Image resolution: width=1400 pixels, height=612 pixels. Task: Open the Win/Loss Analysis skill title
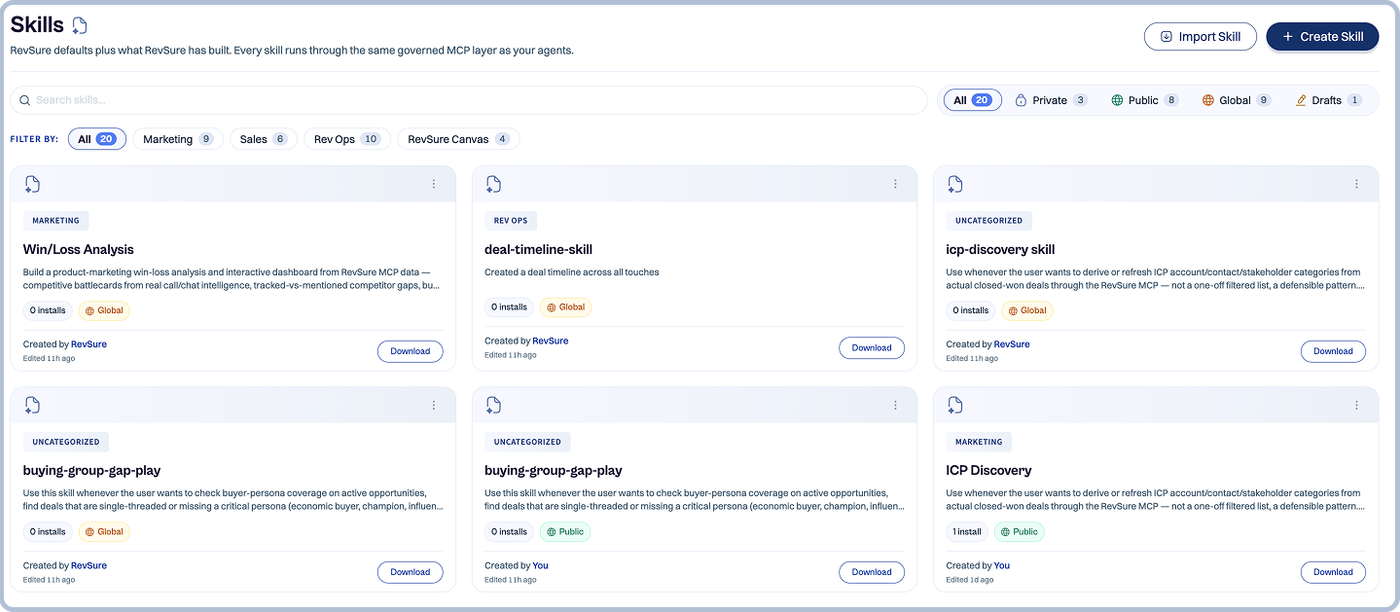click(78, 249)
